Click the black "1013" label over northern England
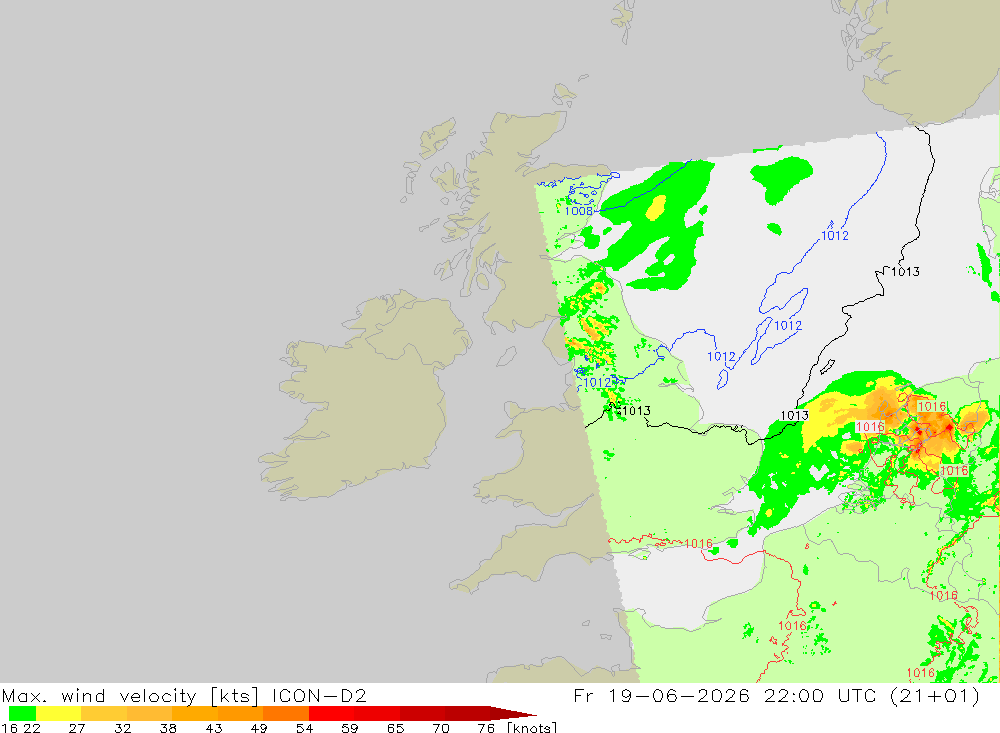Viewport: 1000px width, 733px height. pos(636,410)
